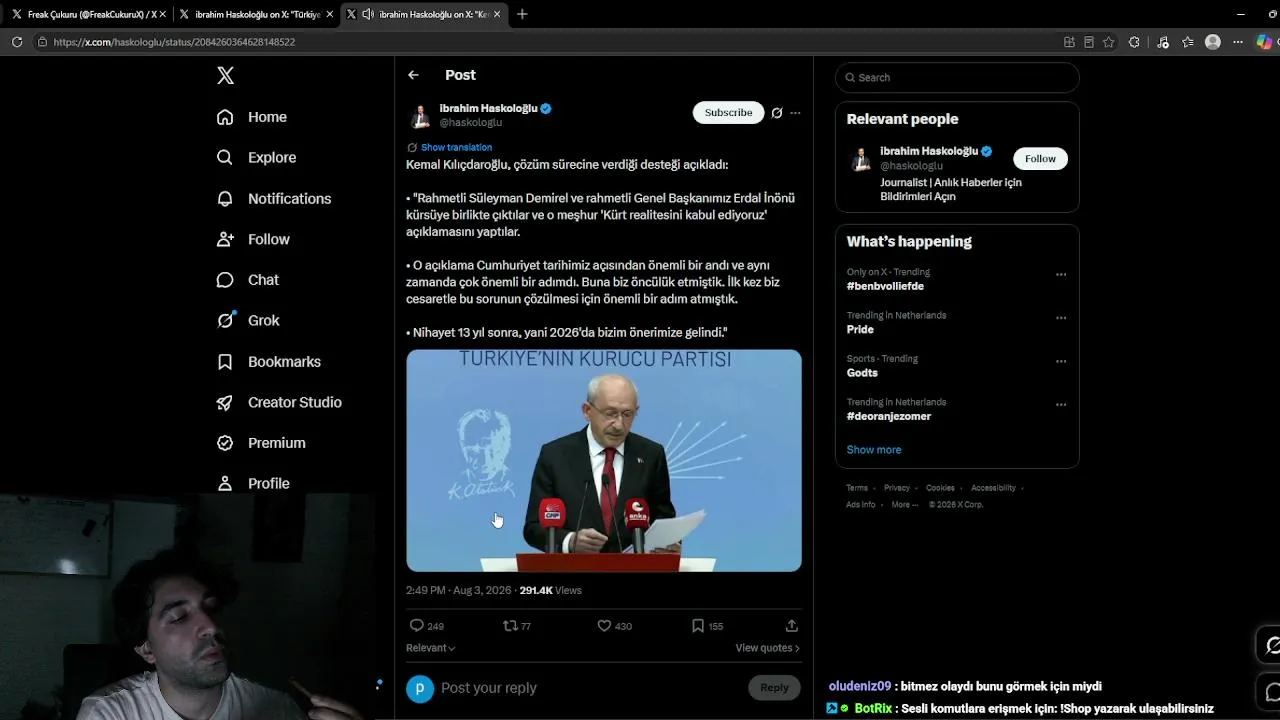Screen dimensions: 1280x720
Task: Open more options for Godts trend
Action: [x=1061, y=361]
